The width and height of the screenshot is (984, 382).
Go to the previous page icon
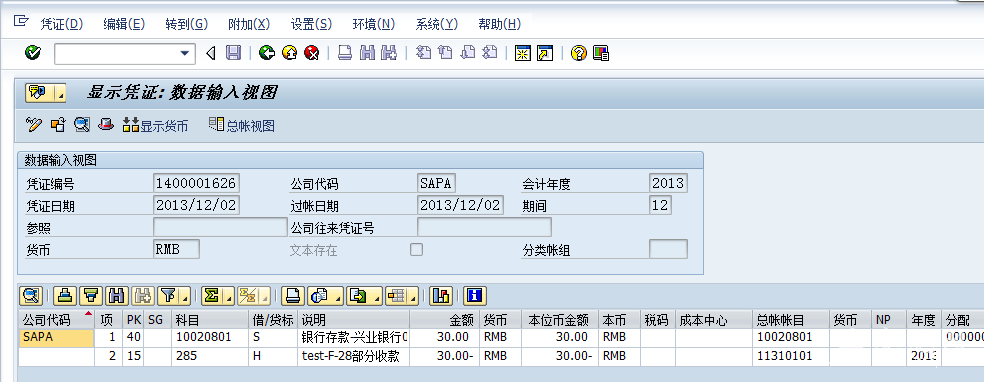tap(446, 53)
